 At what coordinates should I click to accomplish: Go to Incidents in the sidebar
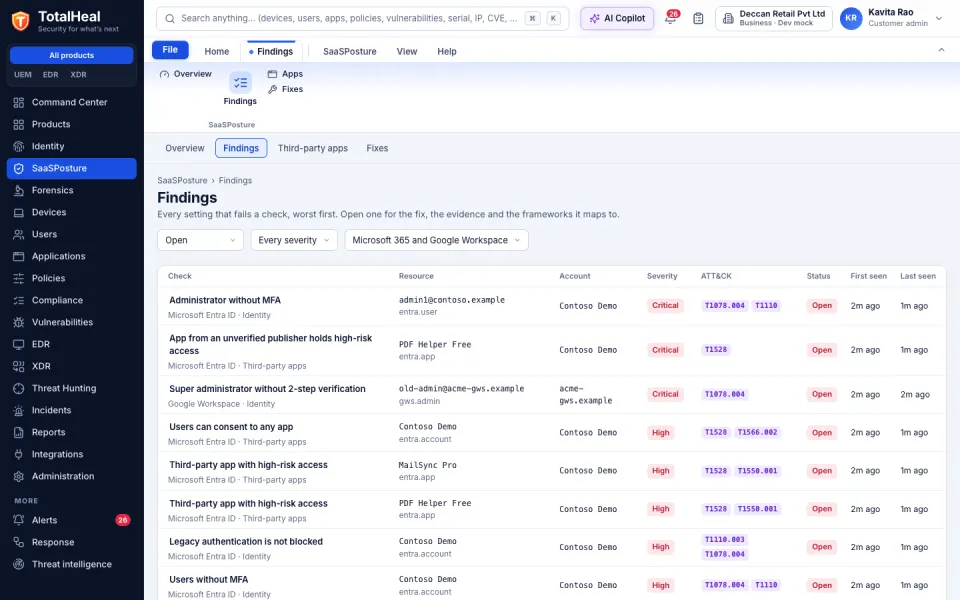point(72,411)
